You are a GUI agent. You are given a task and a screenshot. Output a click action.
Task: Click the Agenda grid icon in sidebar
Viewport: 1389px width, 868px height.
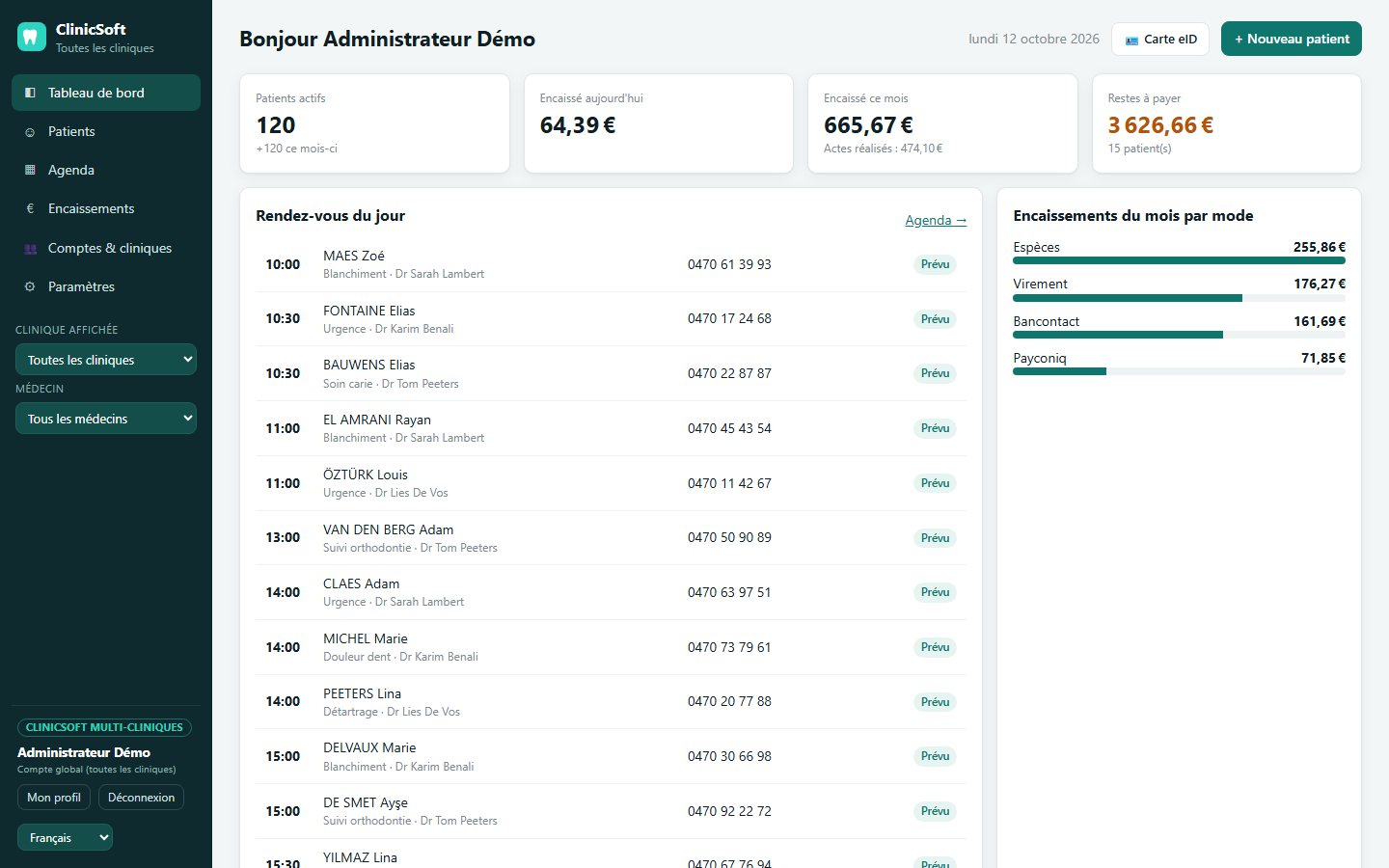(x=30, y=171)
